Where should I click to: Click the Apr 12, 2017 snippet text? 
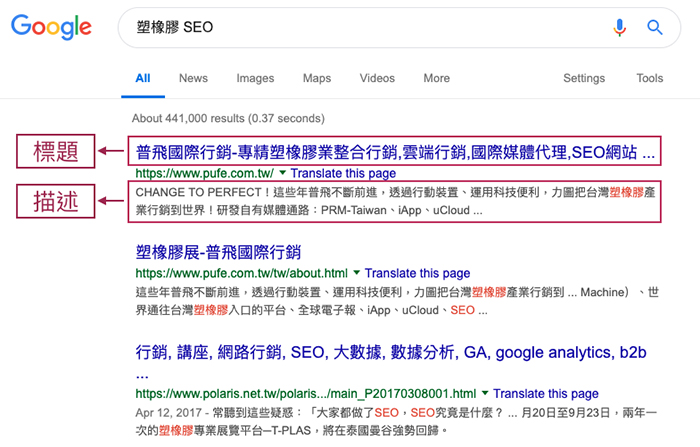(x=396, y=421)
